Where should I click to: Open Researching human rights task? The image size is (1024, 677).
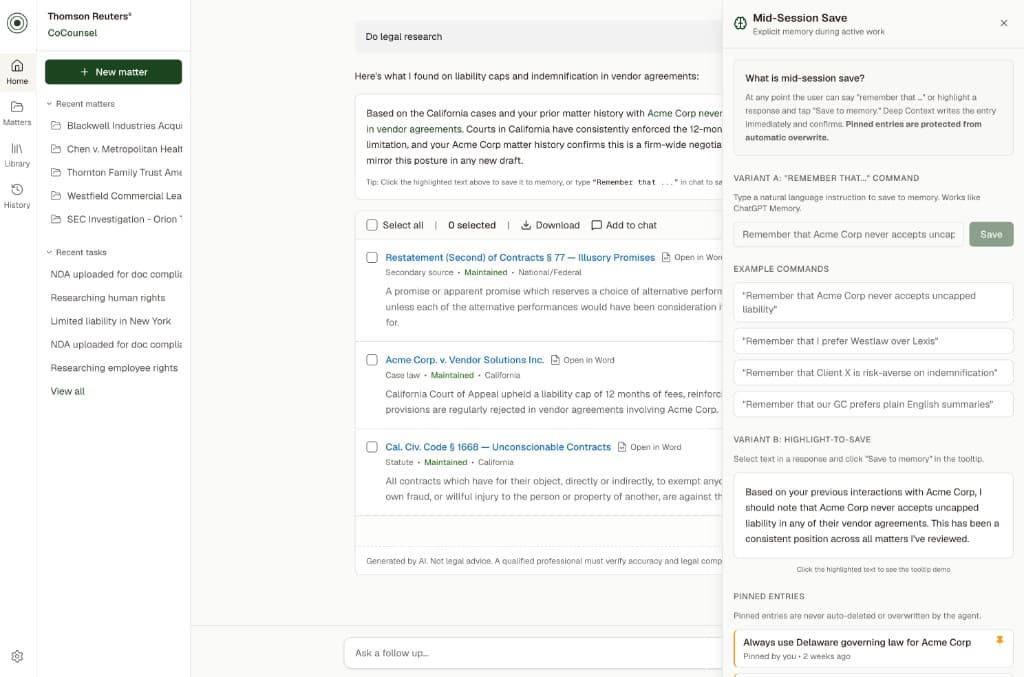[108, 298]
